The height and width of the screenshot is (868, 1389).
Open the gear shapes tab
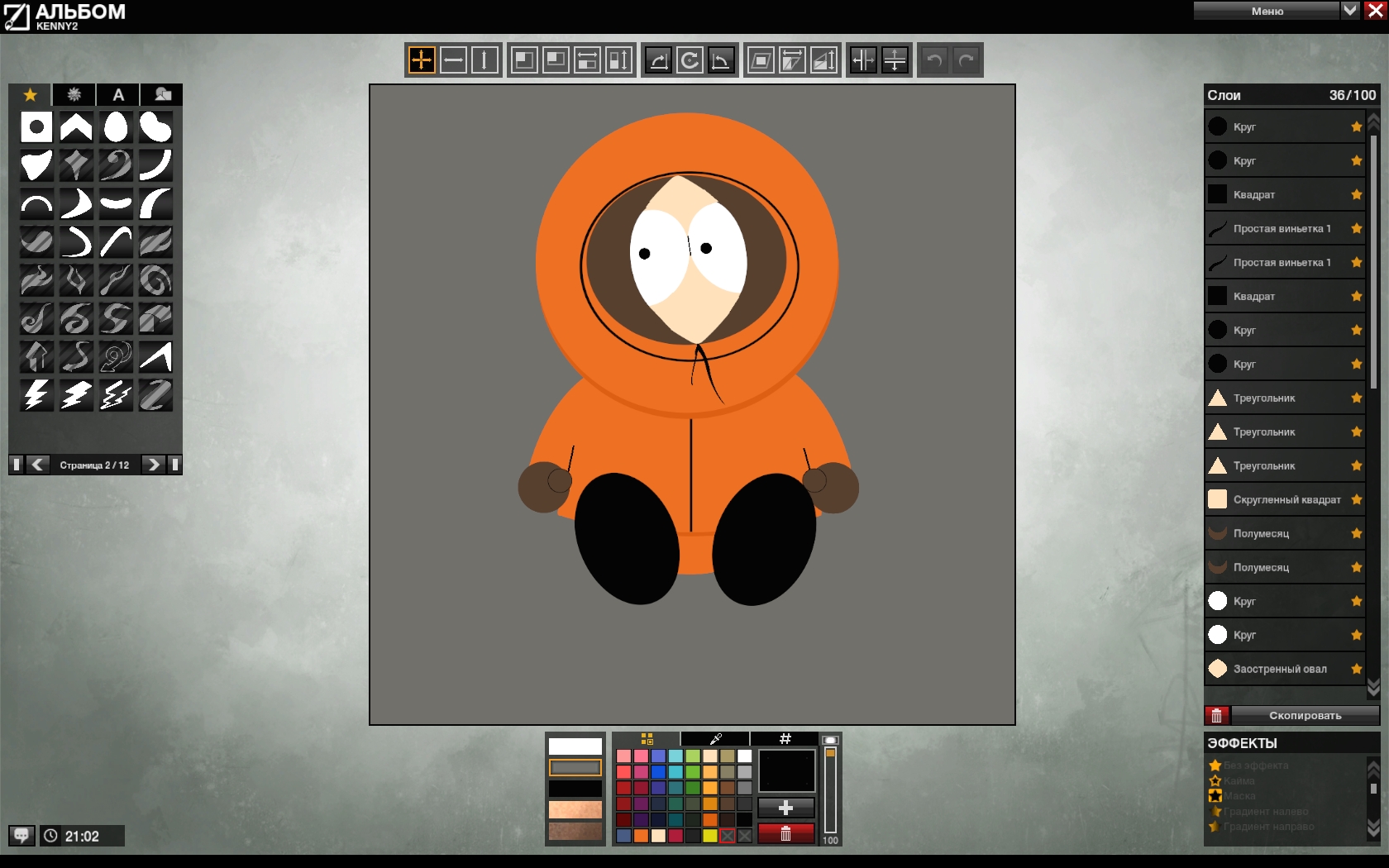tap(74, 94)
